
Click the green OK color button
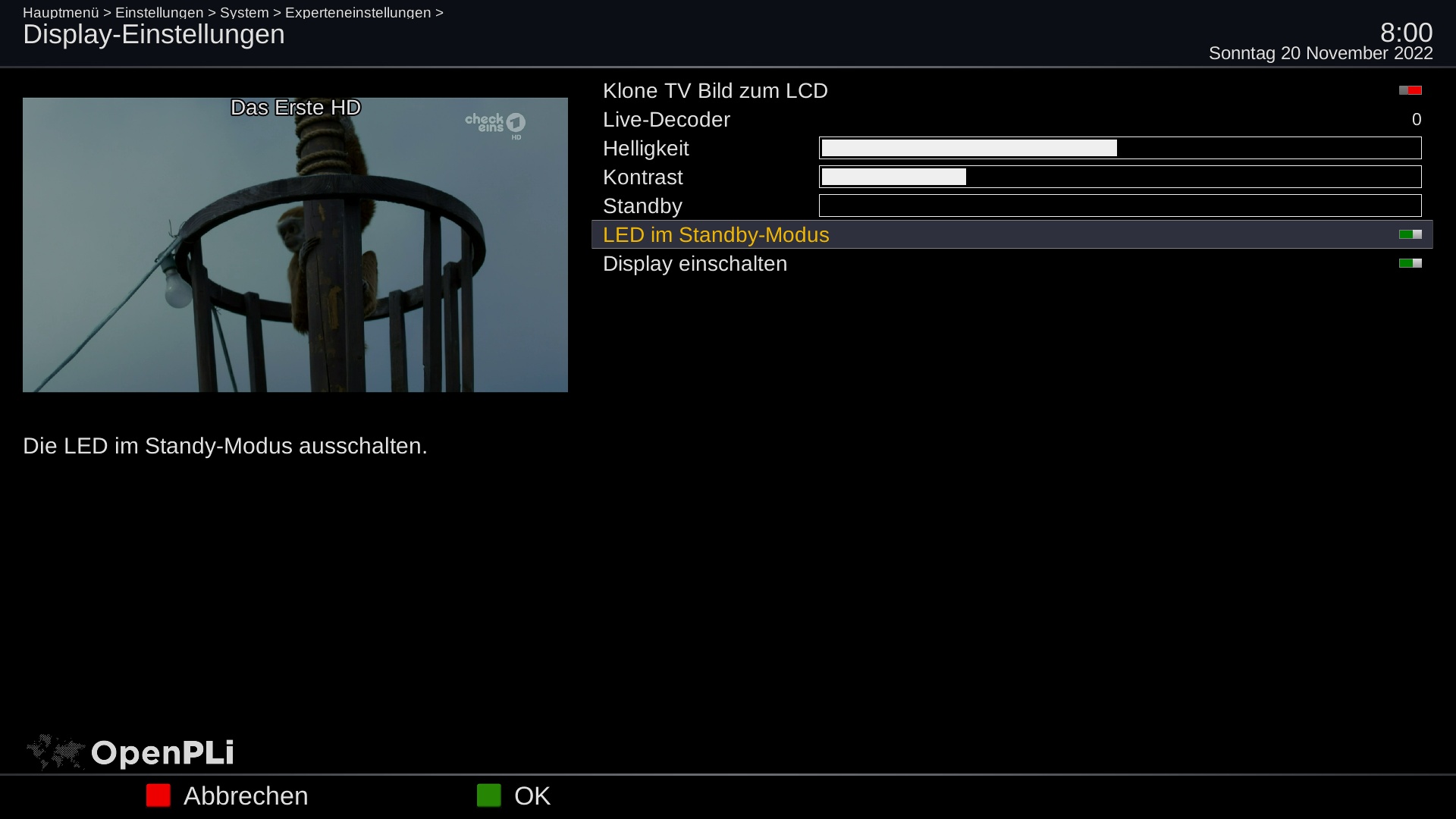pyautogui.click(x=489, y=795)
